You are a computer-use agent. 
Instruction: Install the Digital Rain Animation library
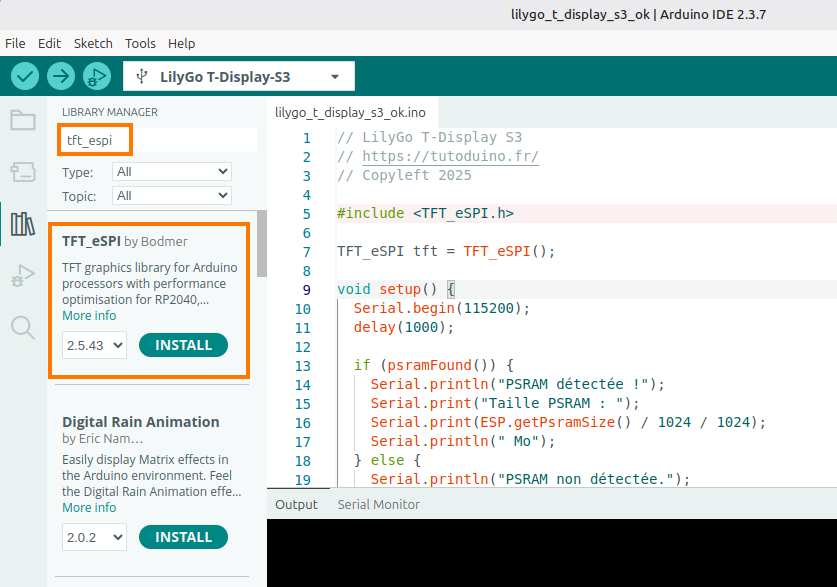183,537
